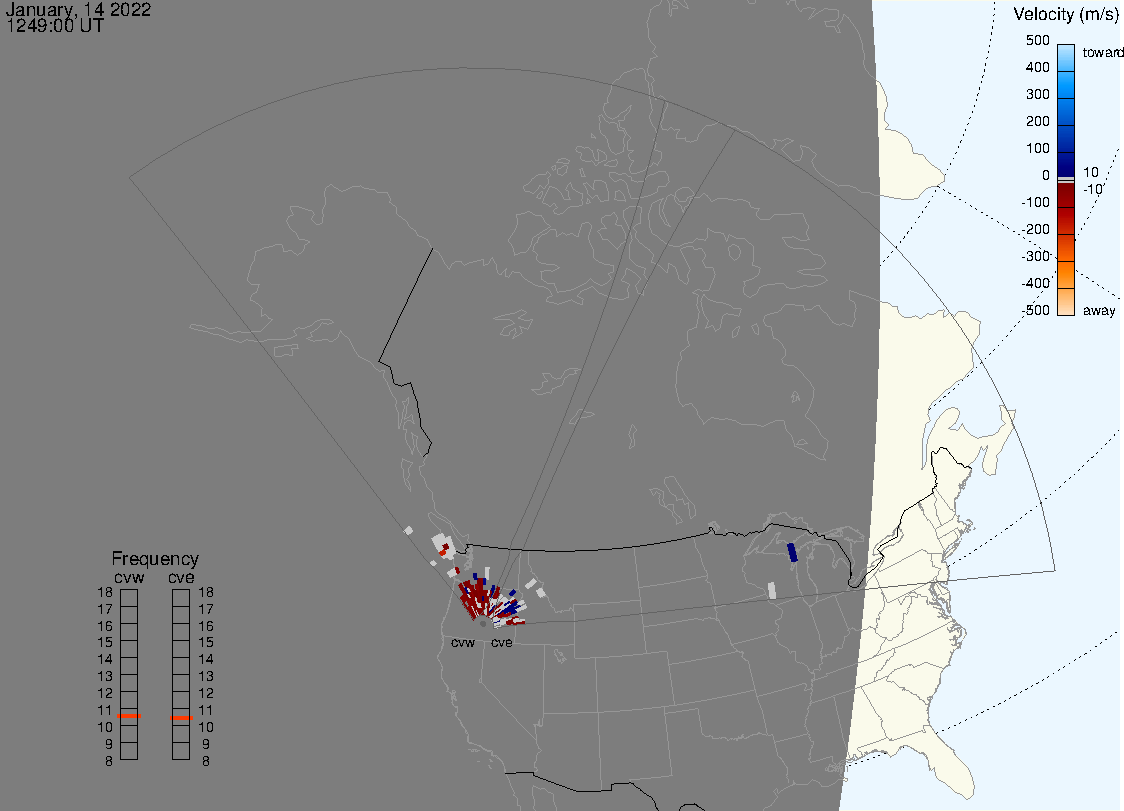
Task: Click the "-300" velocity scale label
Action: click(x=1035, y=257)
